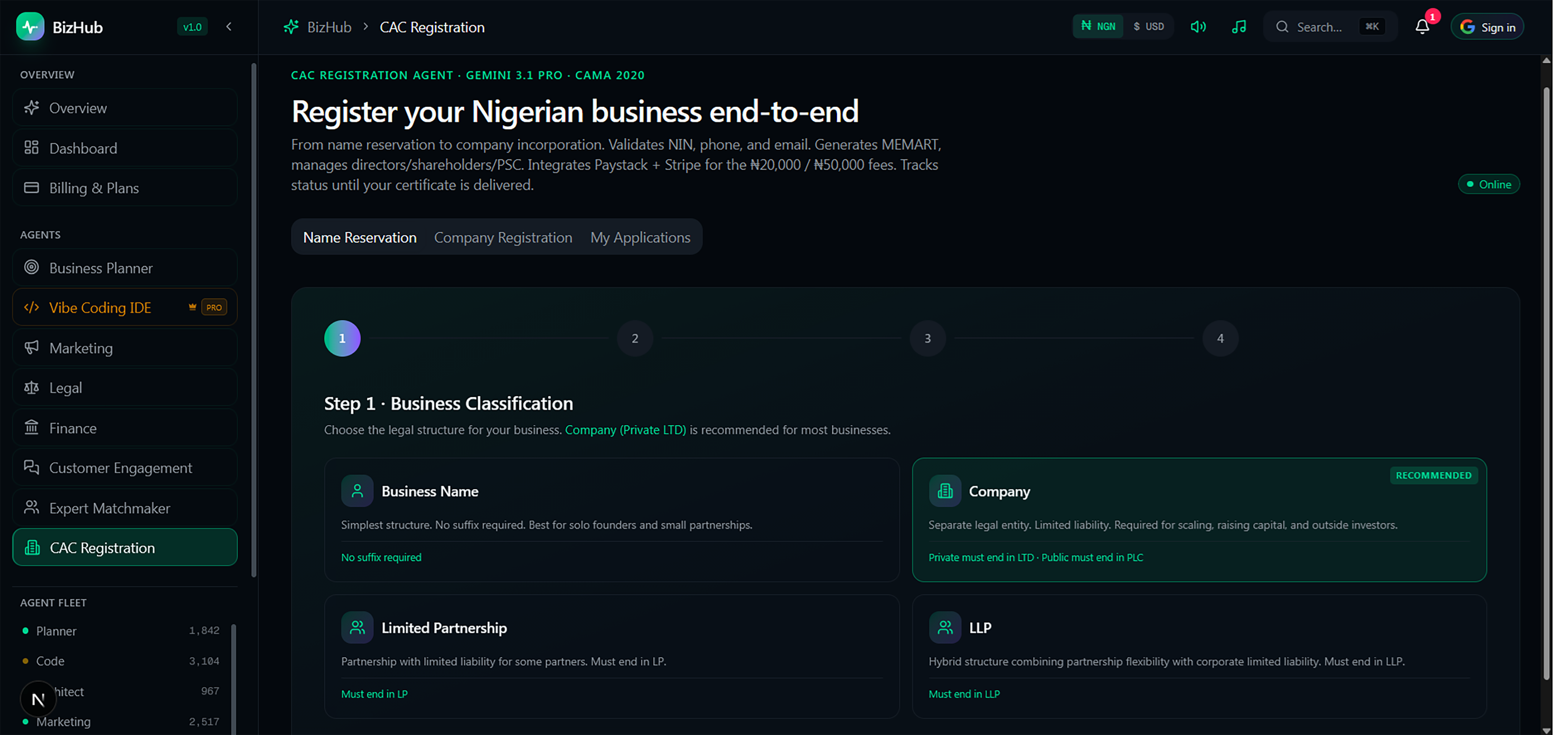The width and height of the screenshot is (1568, 735).
Task: Click the Code agent fleet row
Action: [x=121, y=661]
